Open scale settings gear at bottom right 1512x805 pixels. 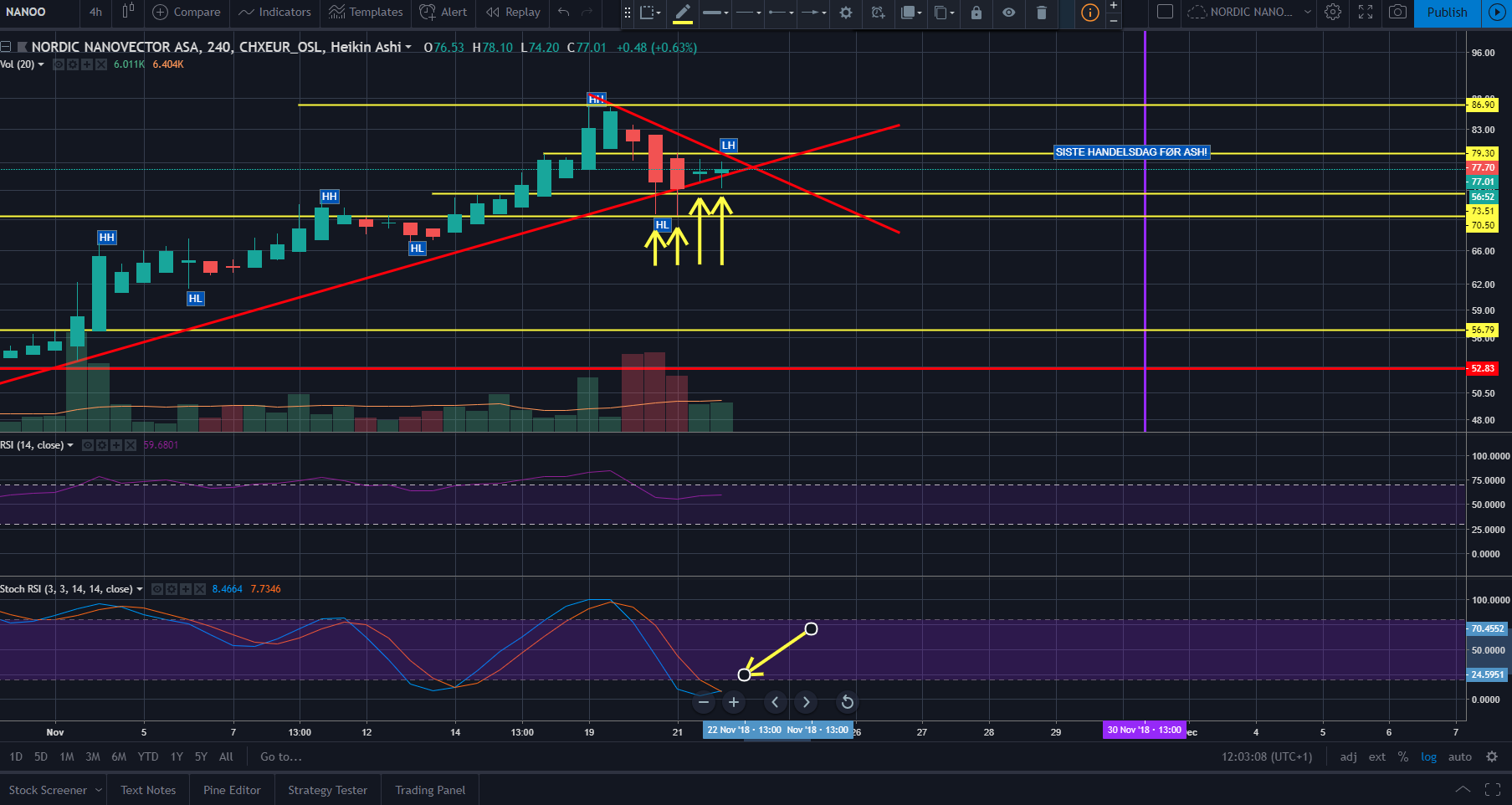pos(1492,756)
